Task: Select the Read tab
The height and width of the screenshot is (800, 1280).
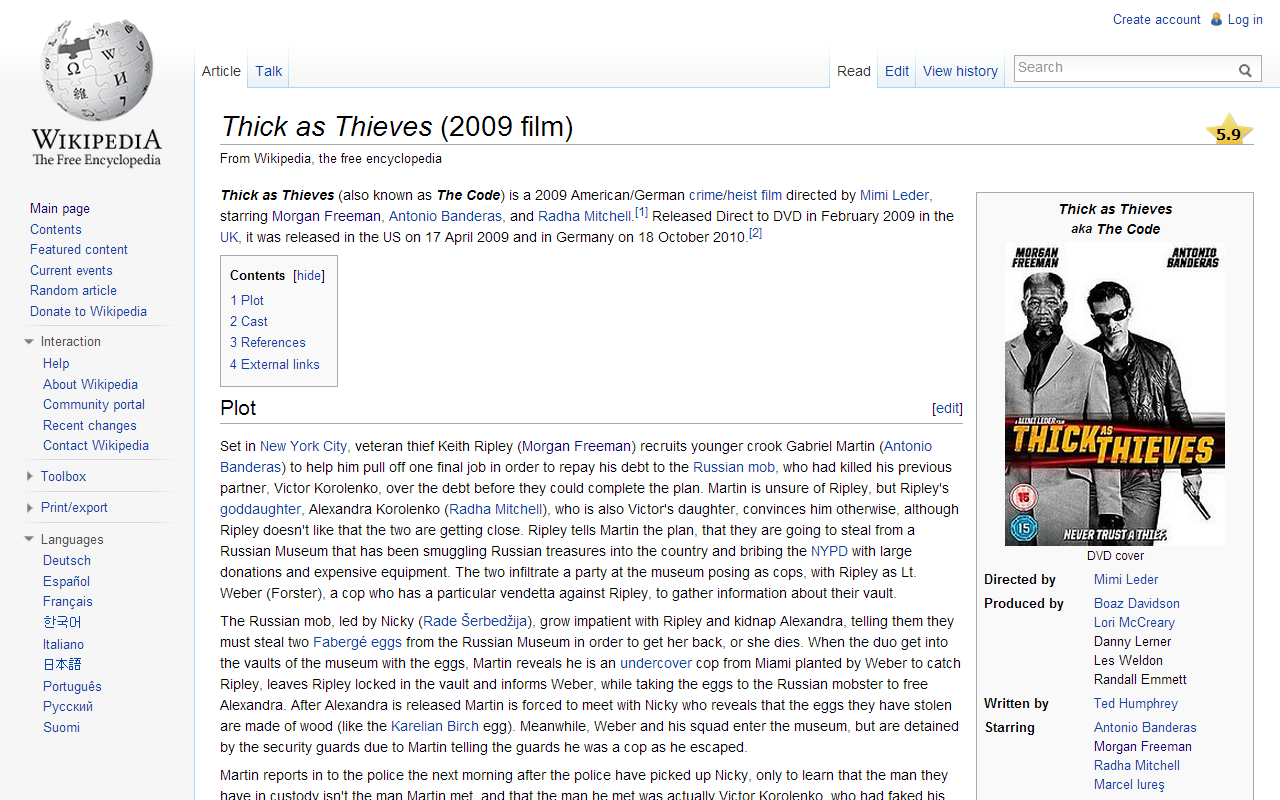Action: 854,71
